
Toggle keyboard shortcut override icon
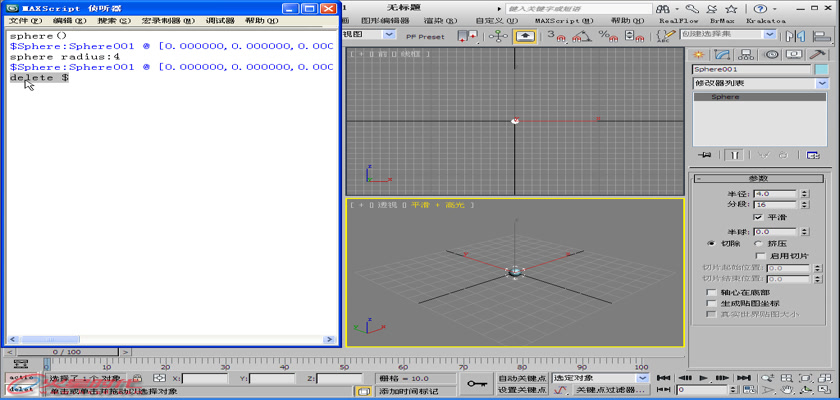pyautogui.click(x=525, y=36)
